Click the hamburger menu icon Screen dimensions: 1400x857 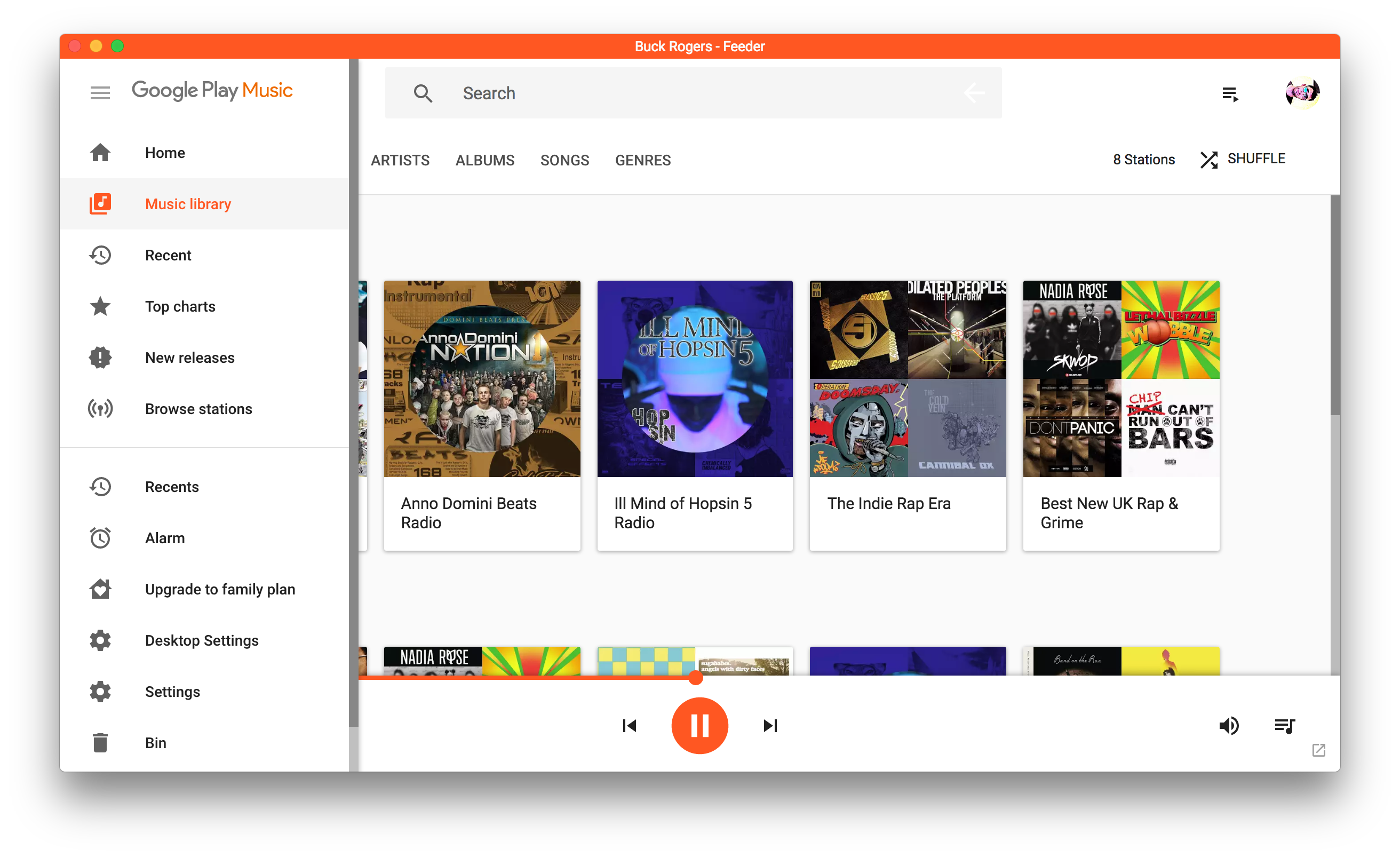coord(100,93)
